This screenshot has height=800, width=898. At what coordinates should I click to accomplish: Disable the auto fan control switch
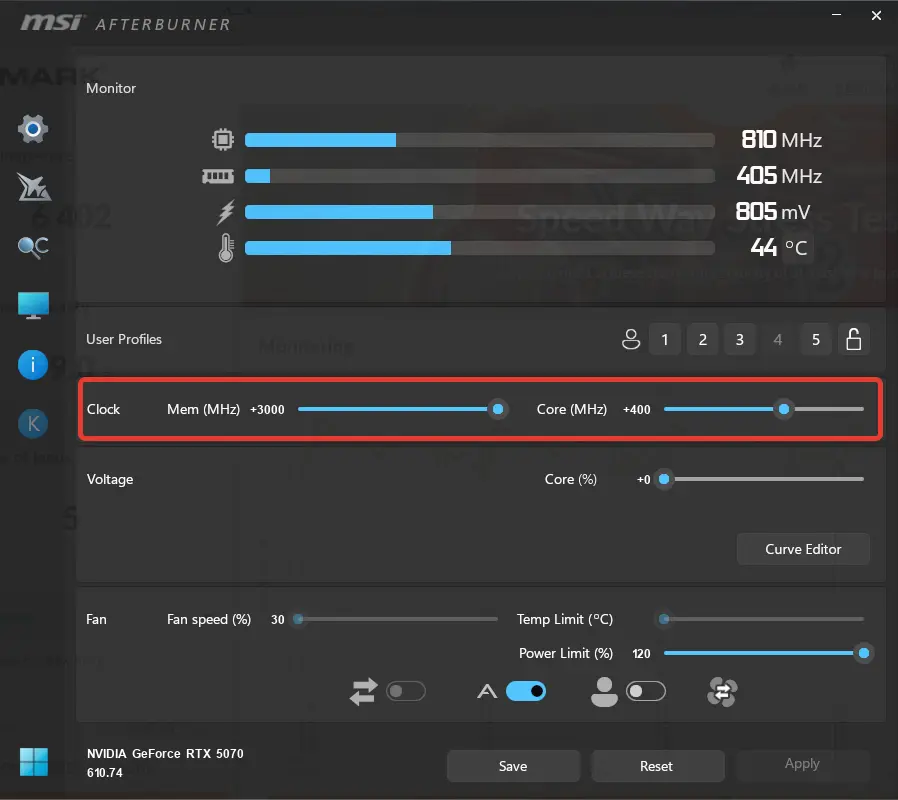click(526, 691)
